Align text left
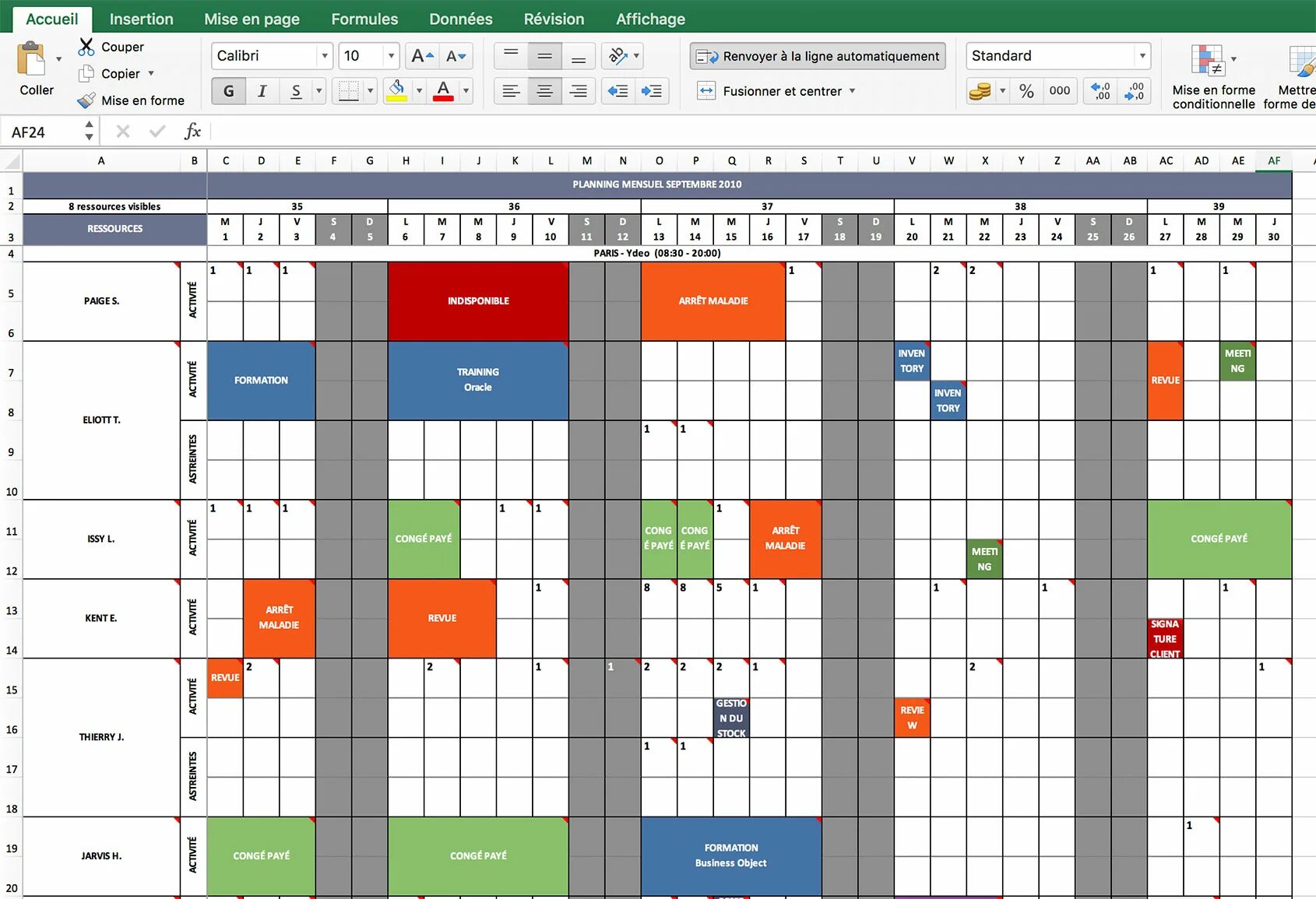 pos(511,91)
